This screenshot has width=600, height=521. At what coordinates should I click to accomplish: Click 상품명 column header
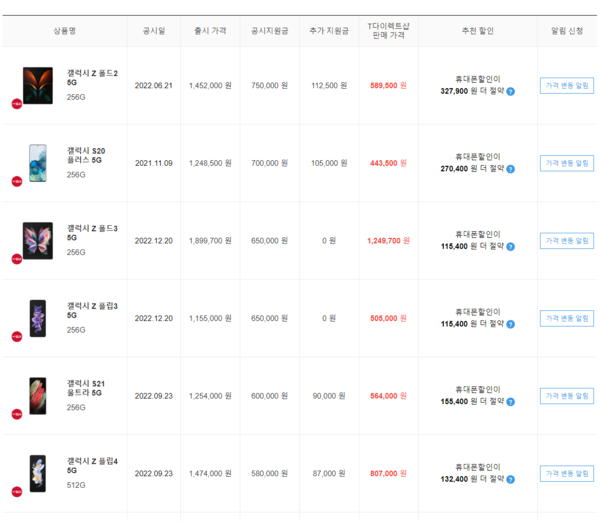[x=65, y=31]
